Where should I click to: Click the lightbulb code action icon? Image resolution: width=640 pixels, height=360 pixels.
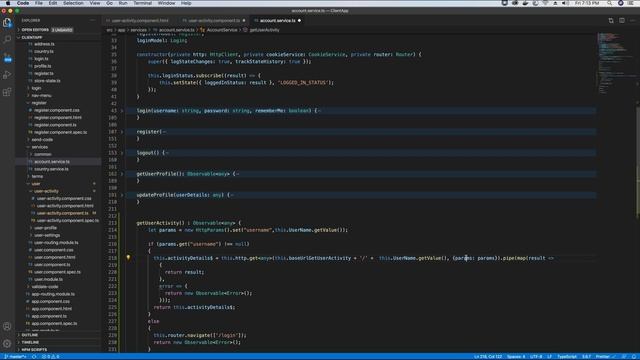coord(128,258)
